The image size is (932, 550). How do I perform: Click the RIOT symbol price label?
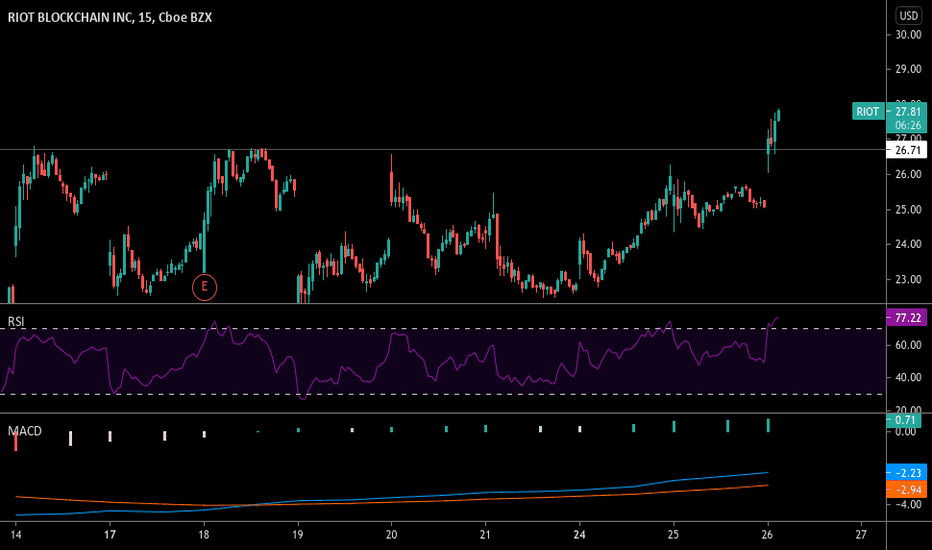(x=868, y=111)
